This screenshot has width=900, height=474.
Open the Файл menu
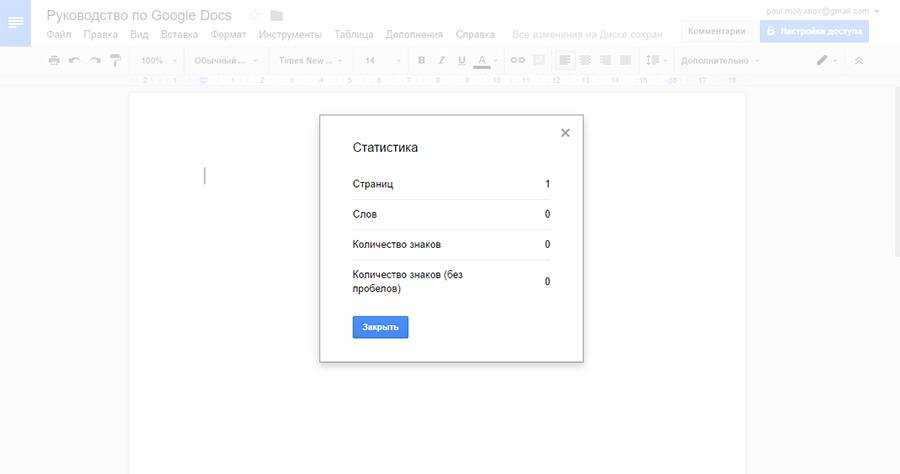coord(59,34)
